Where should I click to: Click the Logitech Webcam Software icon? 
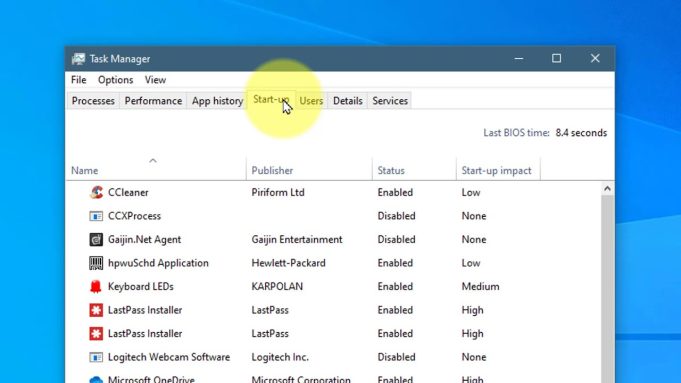(x=96, y=357)
